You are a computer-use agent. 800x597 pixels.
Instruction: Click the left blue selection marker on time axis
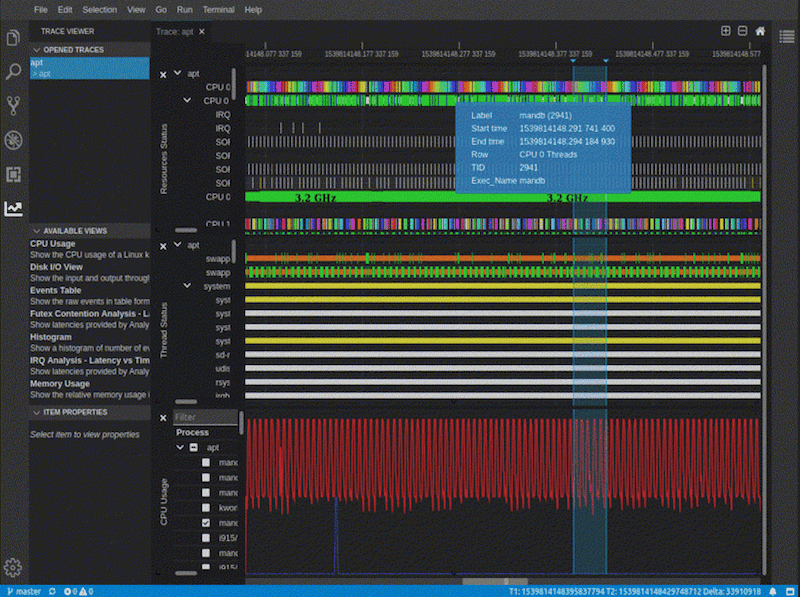click(x=573, y=61)
